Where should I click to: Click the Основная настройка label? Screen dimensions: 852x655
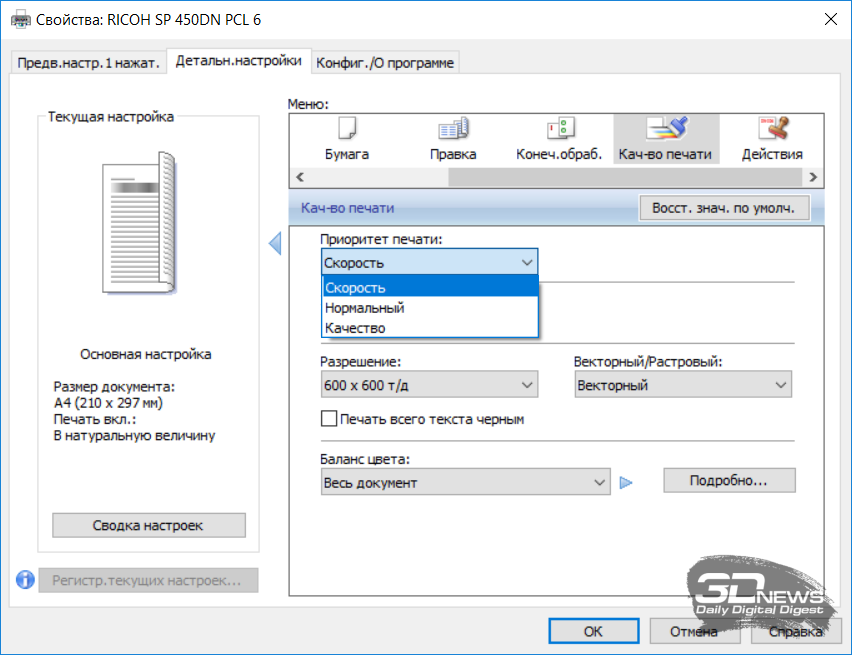coord(146,354)
